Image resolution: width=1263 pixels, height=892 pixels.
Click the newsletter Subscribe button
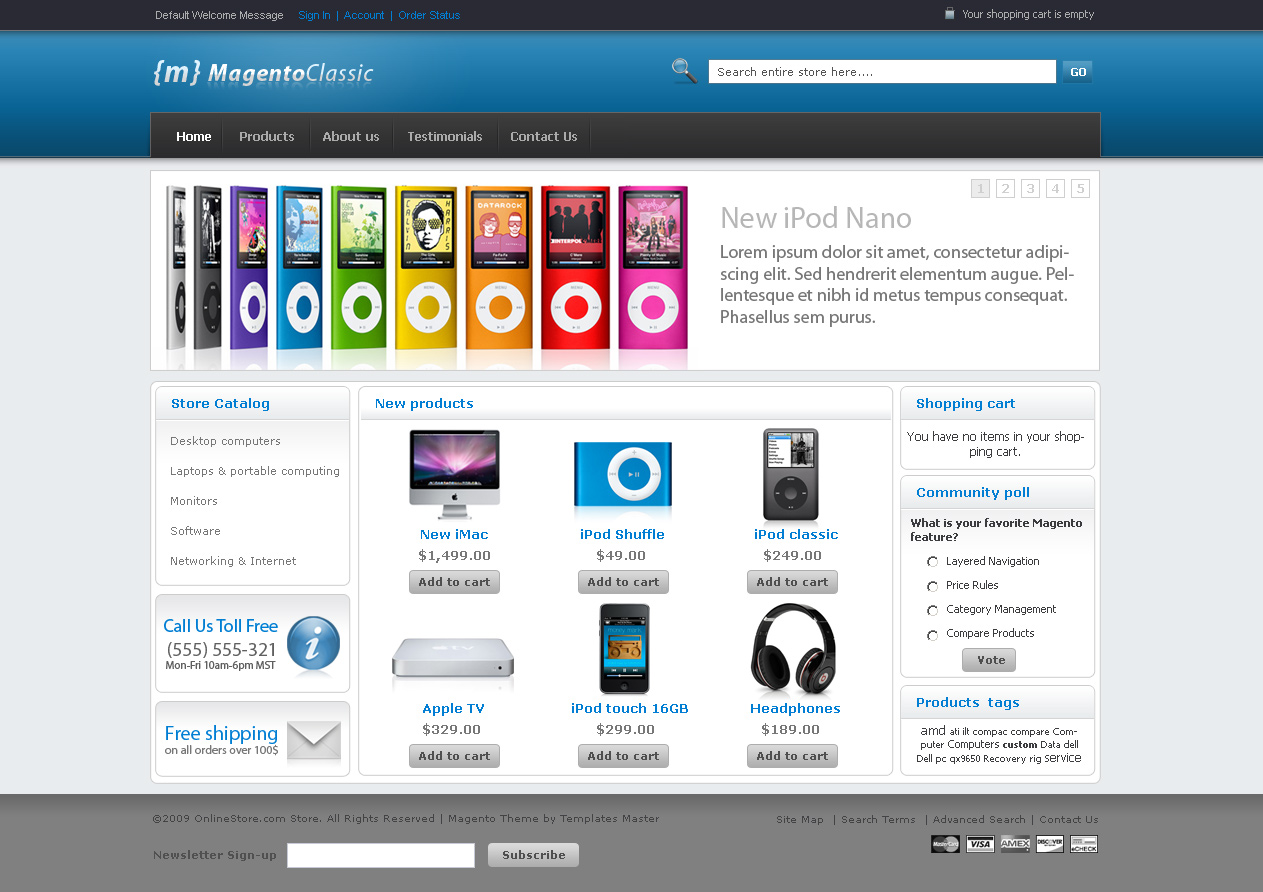click(533, 855)
